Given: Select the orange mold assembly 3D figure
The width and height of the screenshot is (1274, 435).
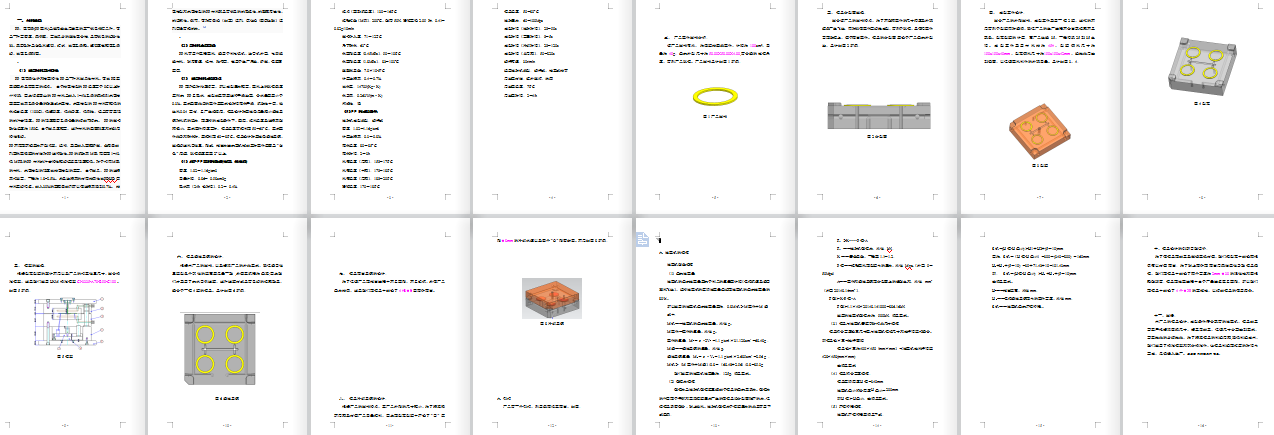Looking at the screenshot, I should [x=553, y=299].
